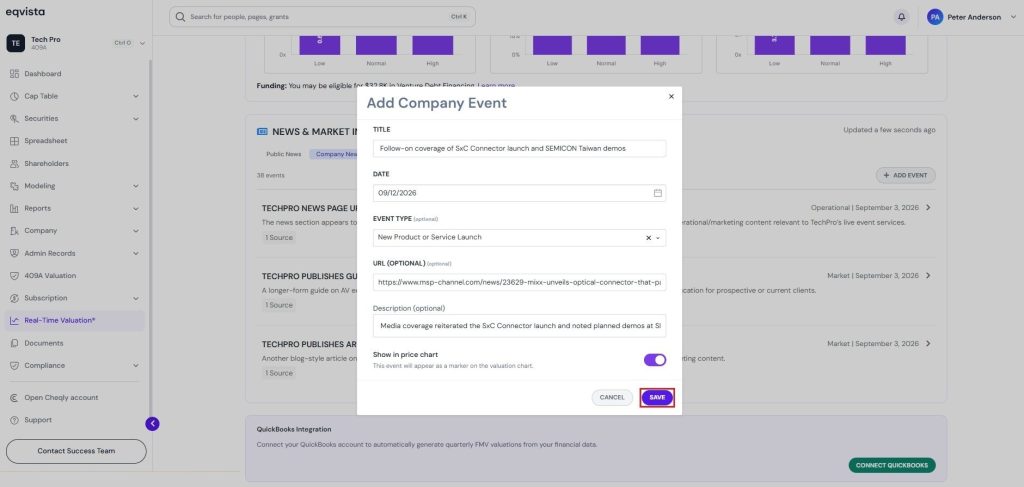Click Contact Success Team button

pyautogui.click(x=76, y=451)
